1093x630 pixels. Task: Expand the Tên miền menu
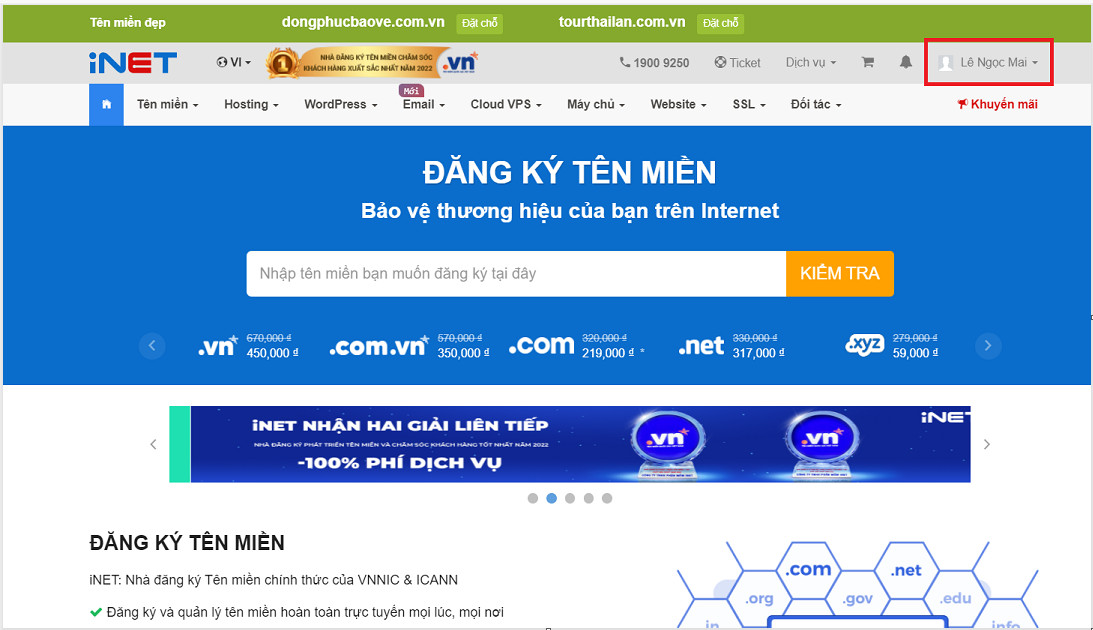[x=167, y=105]
